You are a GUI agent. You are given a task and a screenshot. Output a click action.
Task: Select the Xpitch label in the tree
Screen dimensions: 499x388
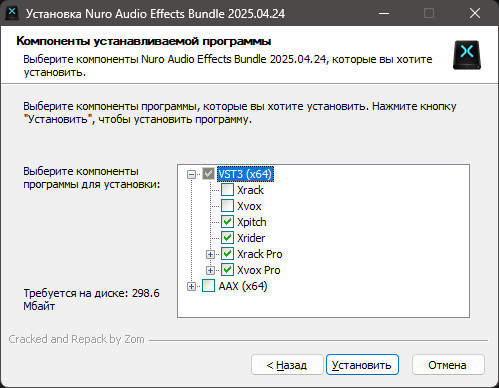[x=252, y=222]
